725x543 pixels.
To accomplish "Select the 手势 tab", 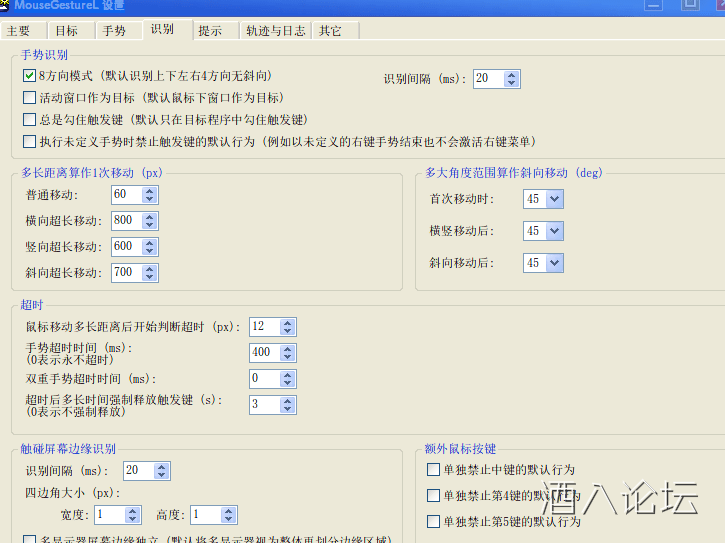I will click(x=114, y=31).
